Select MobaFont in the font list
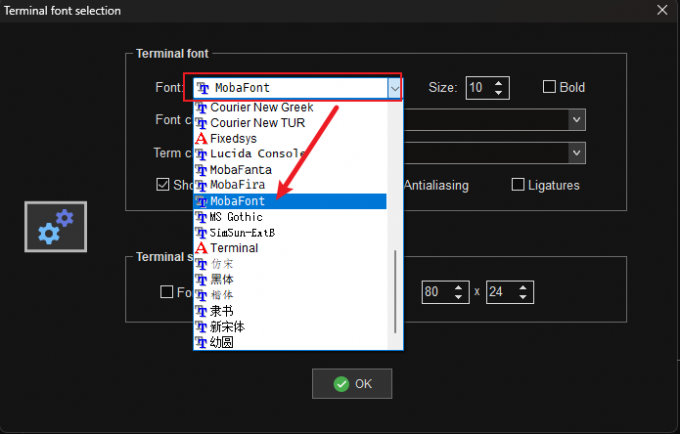 (x=290, y=201)
